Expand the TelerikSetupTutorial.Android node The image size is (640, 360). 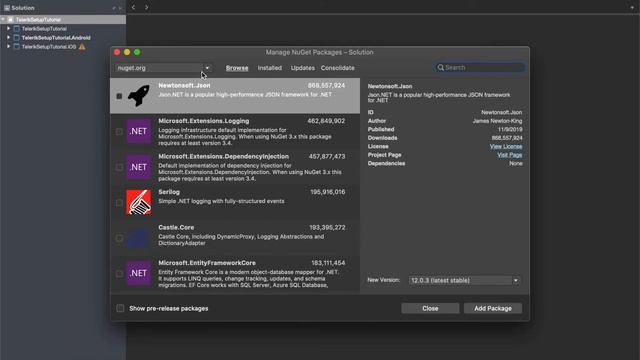[x=8, y=38]
